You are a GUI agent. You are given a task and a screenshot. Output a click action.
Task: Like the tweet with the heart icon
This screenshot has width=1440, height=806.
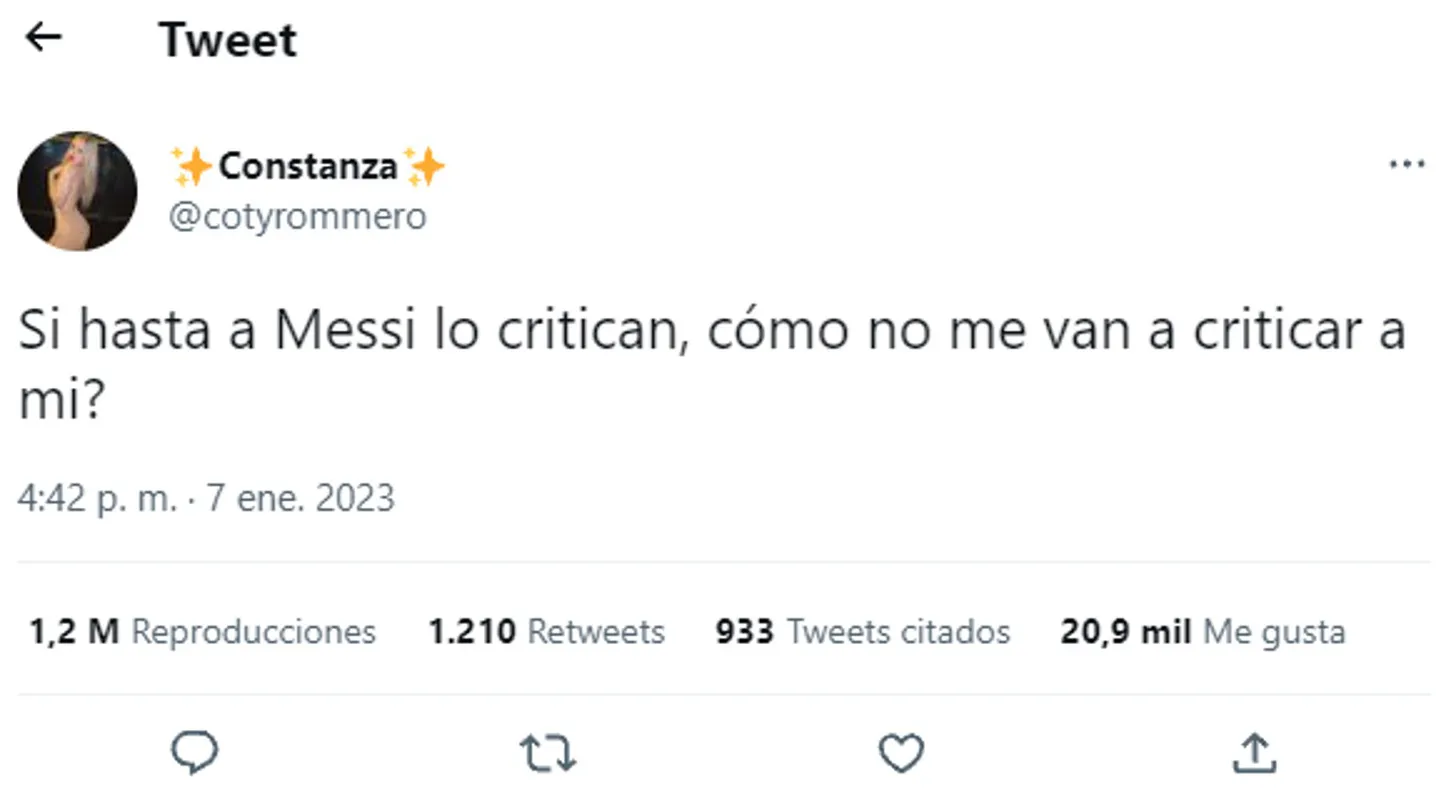click(x=900, y=753)
